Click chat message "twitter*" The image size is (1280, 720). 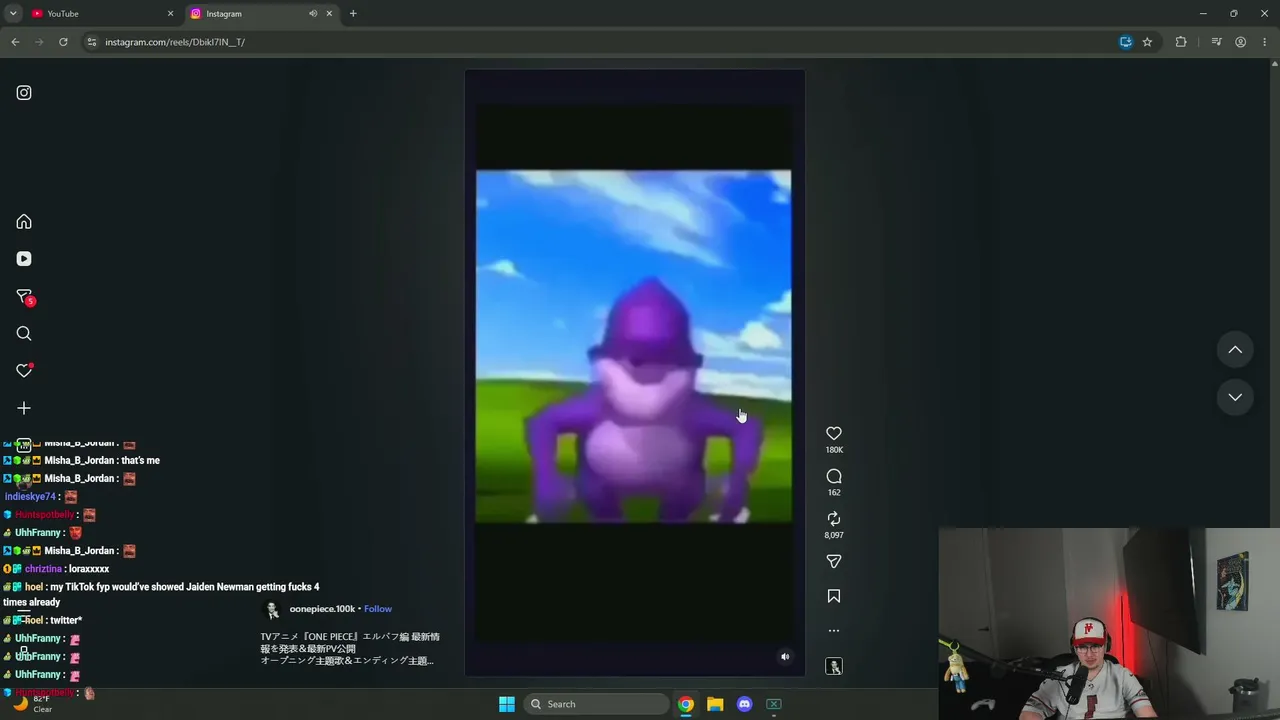[x=66, y=621]
